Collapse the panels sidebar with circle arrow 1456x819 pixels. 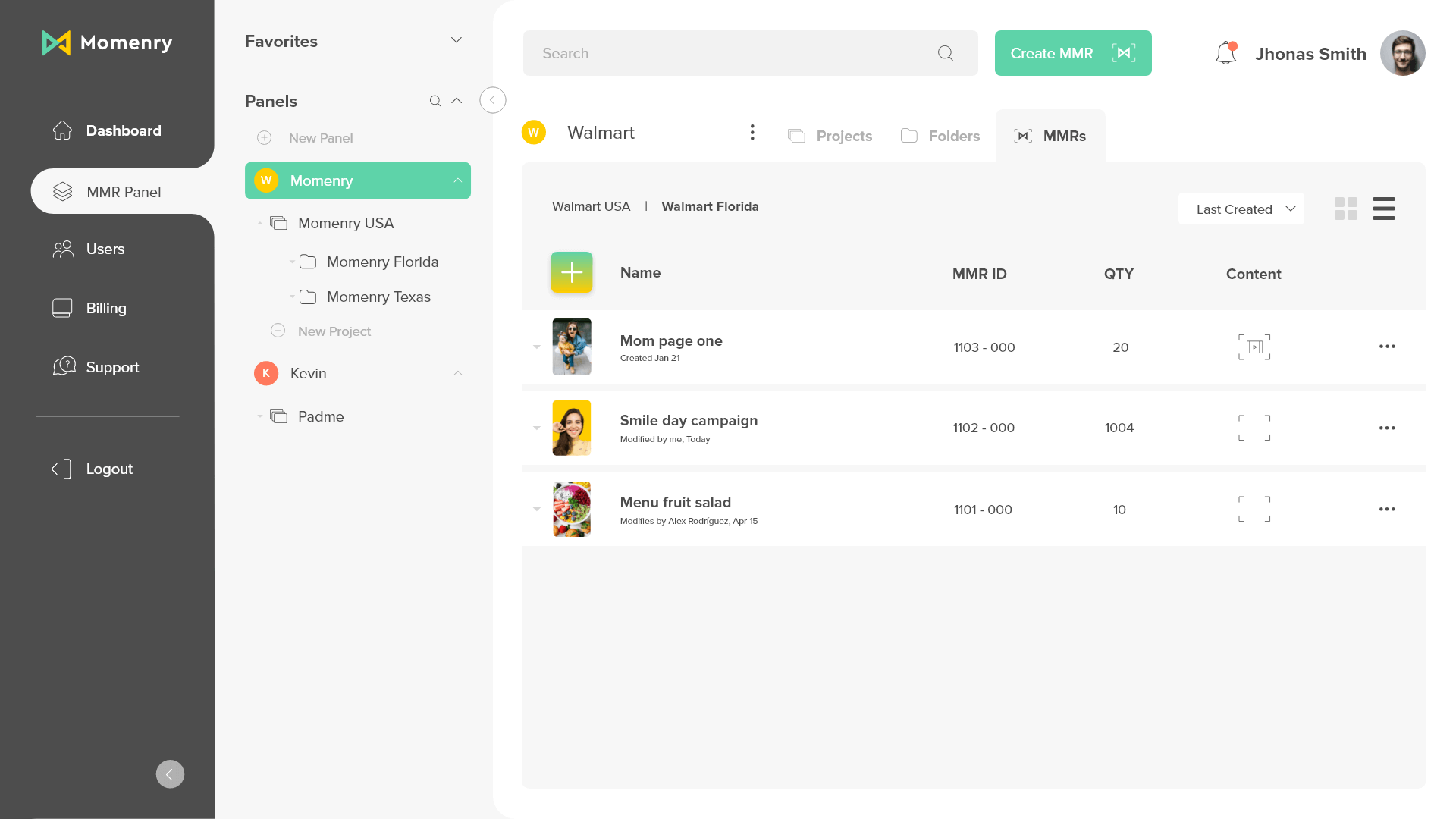(x=493, y=100)
